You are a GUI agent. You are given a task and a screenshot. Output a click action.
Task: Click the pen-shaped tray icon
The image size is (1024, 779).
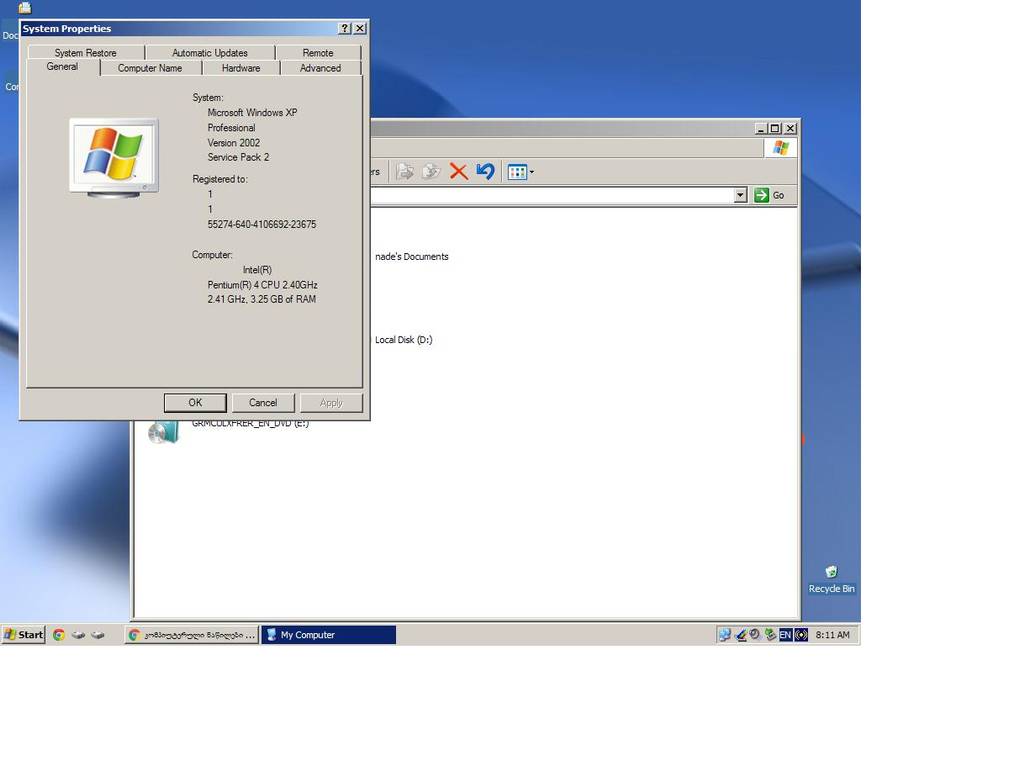point(741,635)
